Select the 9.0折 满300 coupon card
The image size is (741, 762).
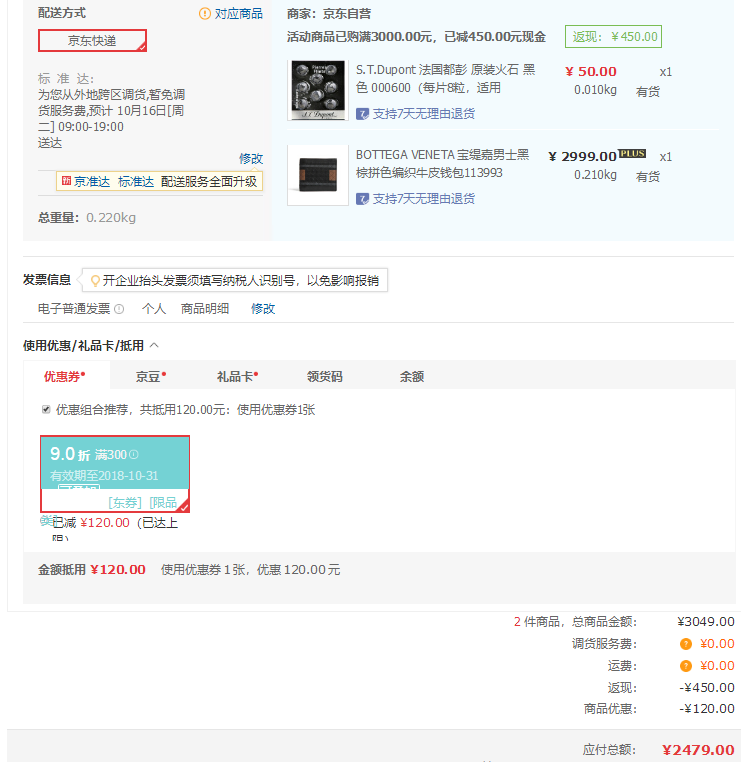pyautogui.click(x=115, y=474)
